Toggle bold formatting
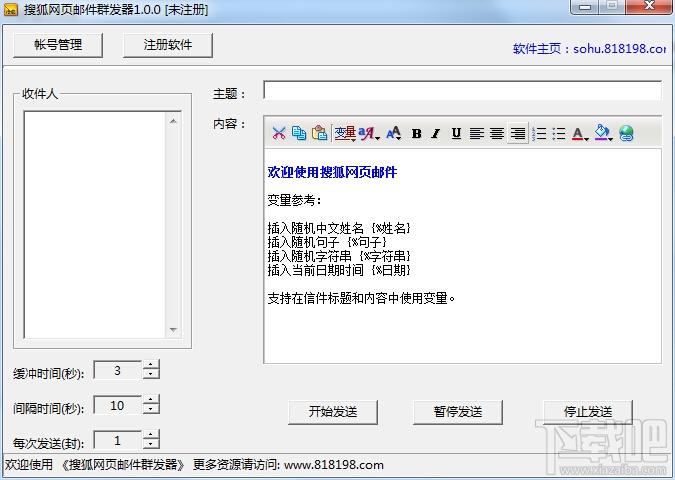The width and height of the screenshot is (675, 480). click(416, 133)
